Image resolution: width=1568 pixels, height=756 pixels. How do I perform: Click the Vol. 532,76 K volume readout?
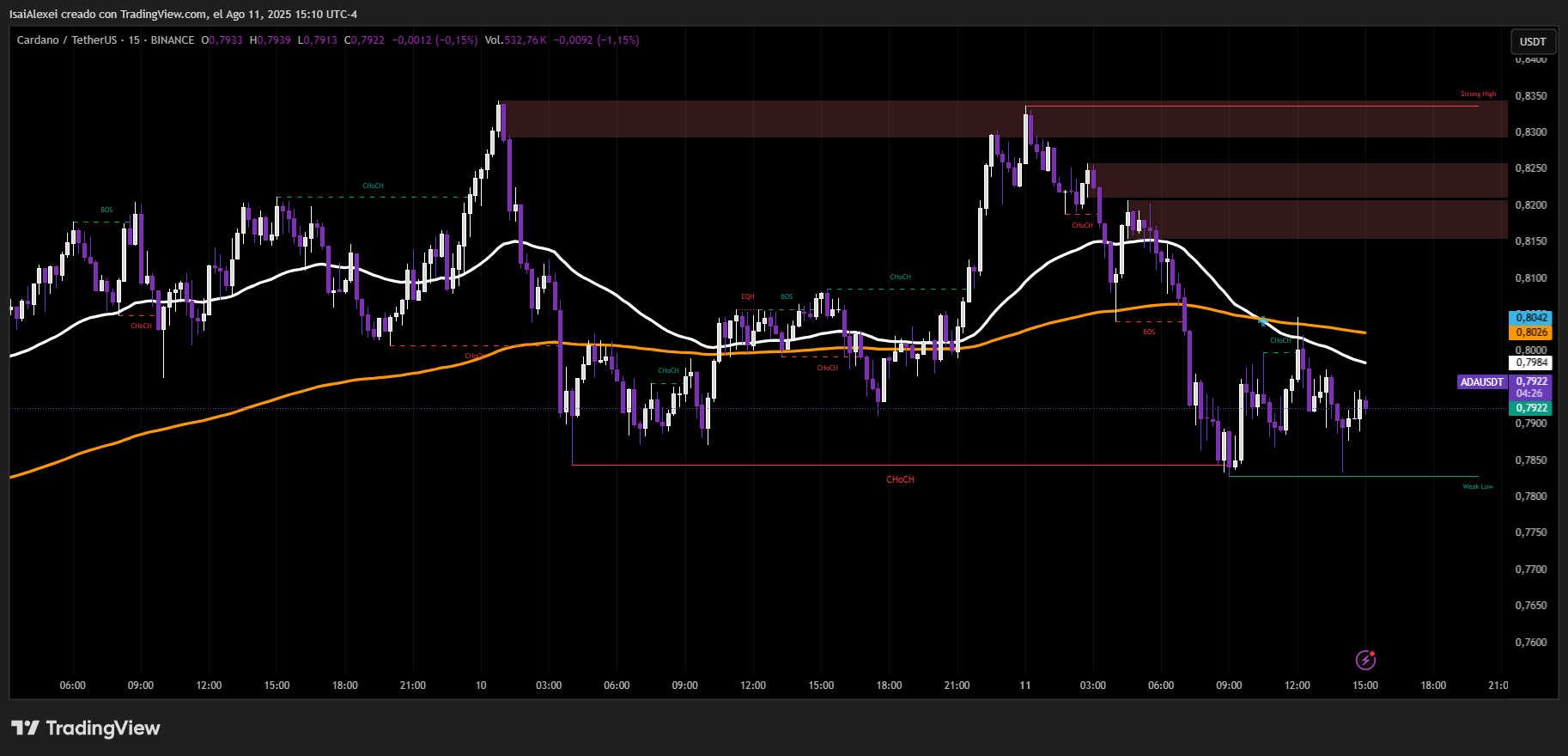tap(515, 40)
